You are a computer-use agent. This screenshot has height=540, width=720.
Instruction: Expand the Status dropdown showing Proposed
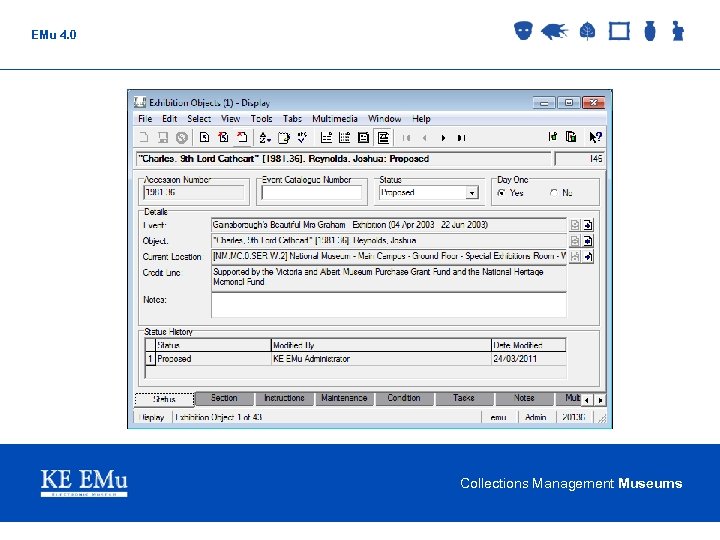tap(472, 193)
